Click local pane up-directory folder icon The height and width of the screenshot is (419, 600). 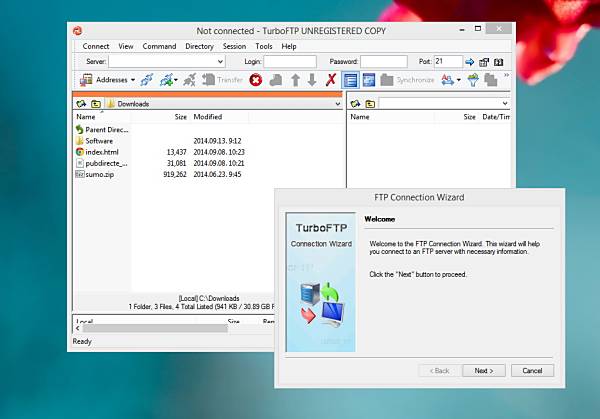point(96,104)
